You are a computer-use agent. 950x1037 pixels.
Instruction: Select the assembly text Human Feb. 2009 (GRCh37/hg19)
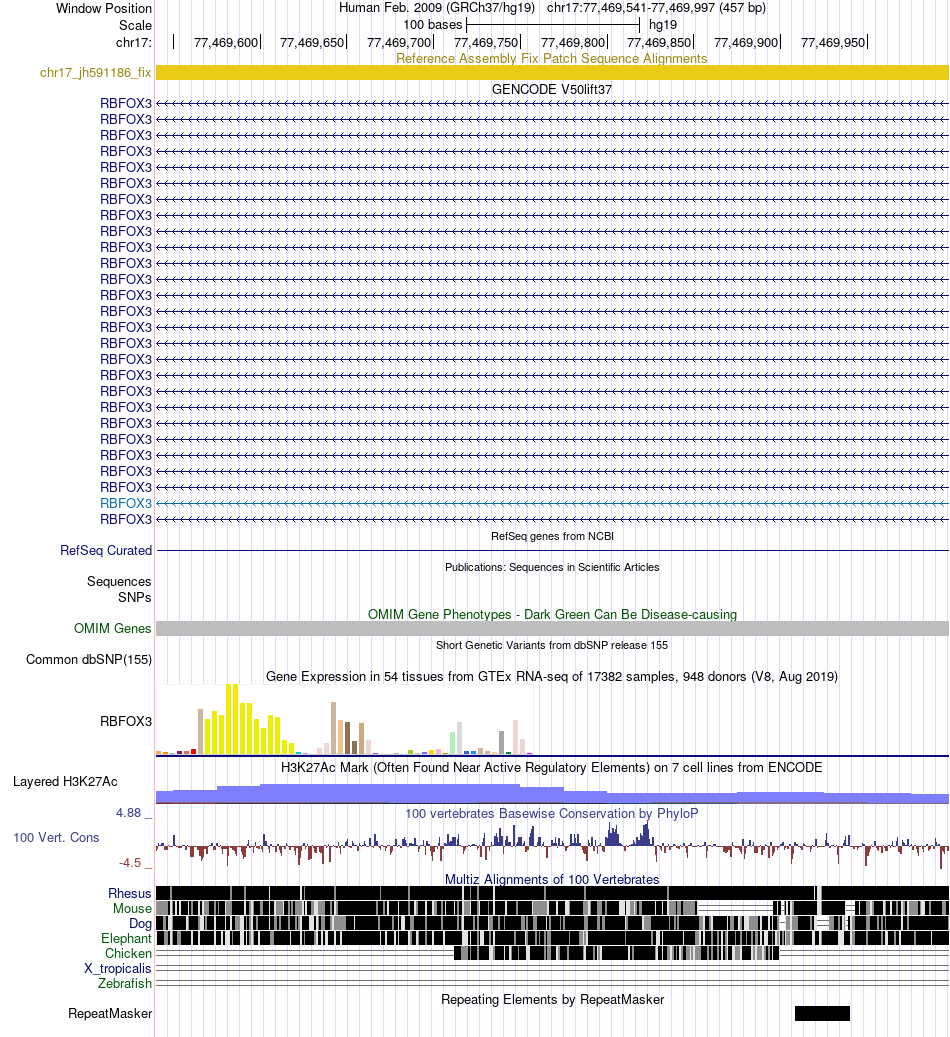point(437,8)
